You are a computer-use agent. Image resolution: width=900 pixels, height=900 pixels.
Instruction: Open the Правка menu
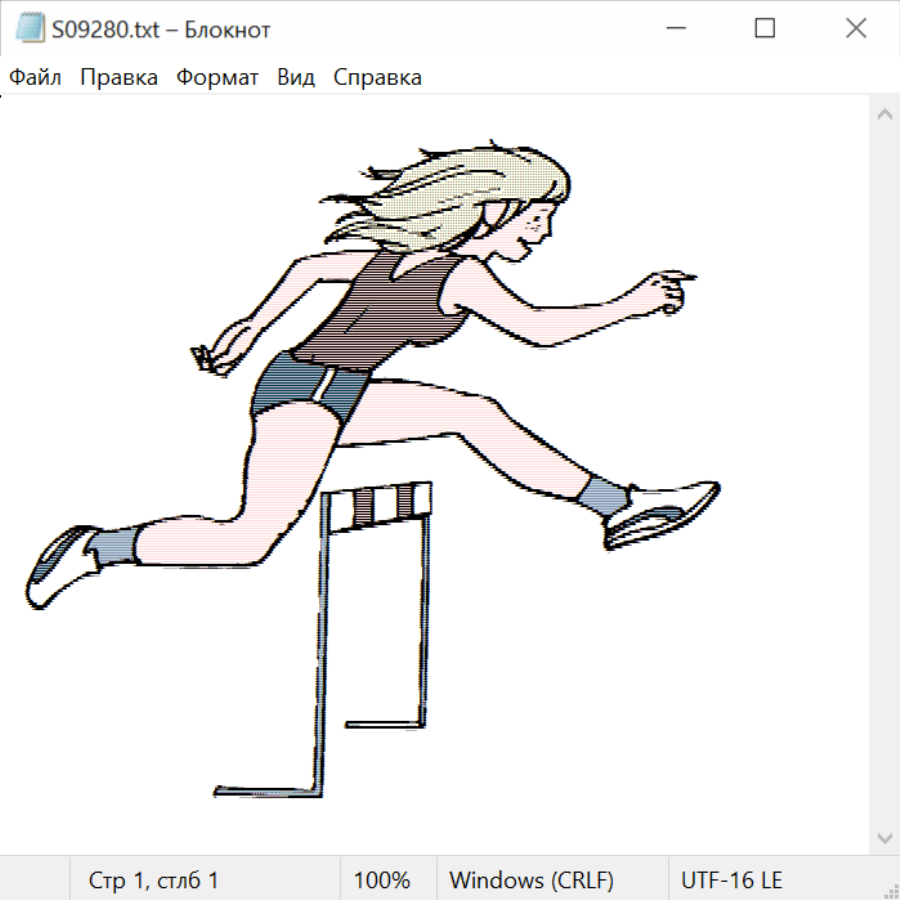119,78
